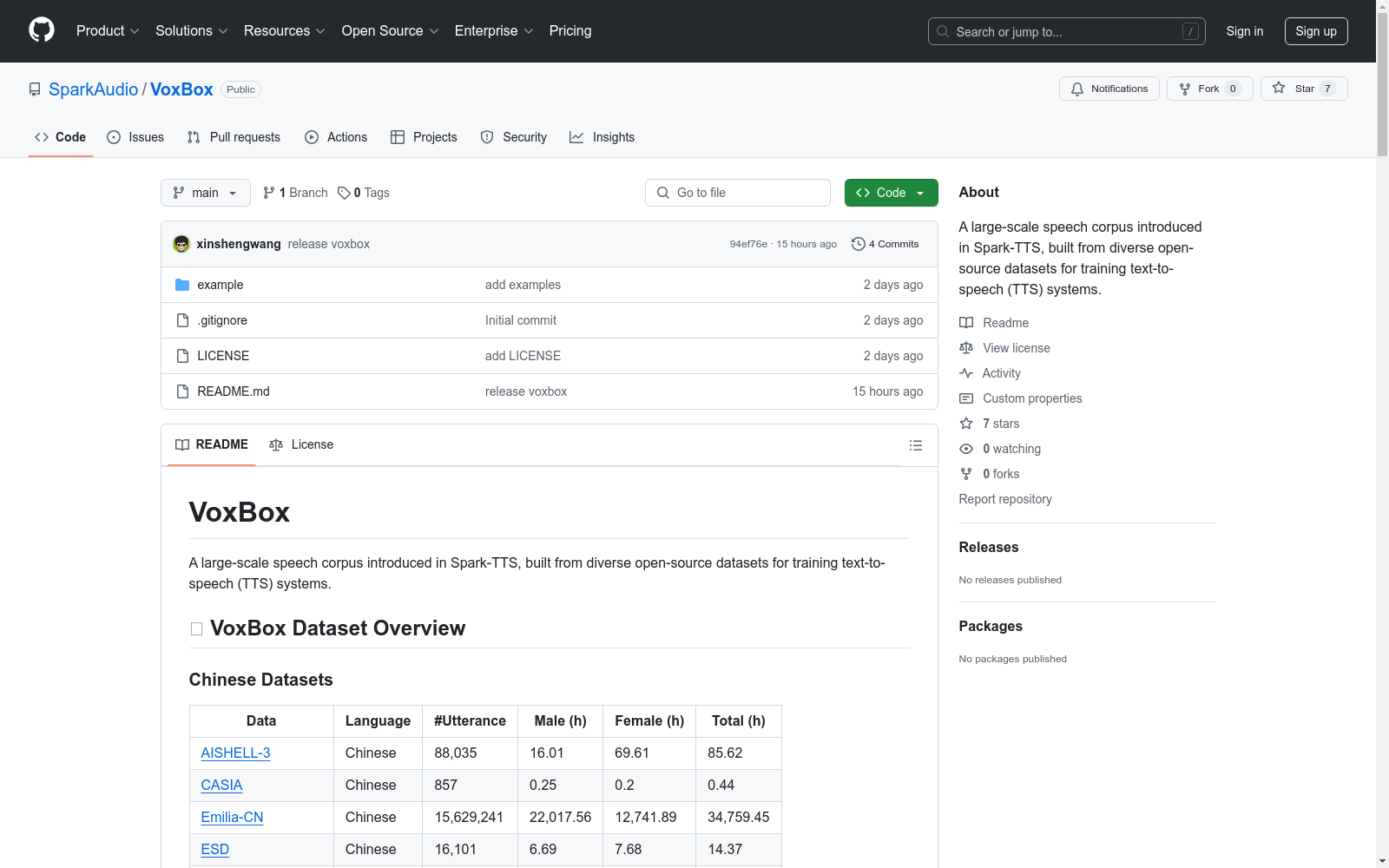Open commit hash 94ef76e

tap(748, 244)
